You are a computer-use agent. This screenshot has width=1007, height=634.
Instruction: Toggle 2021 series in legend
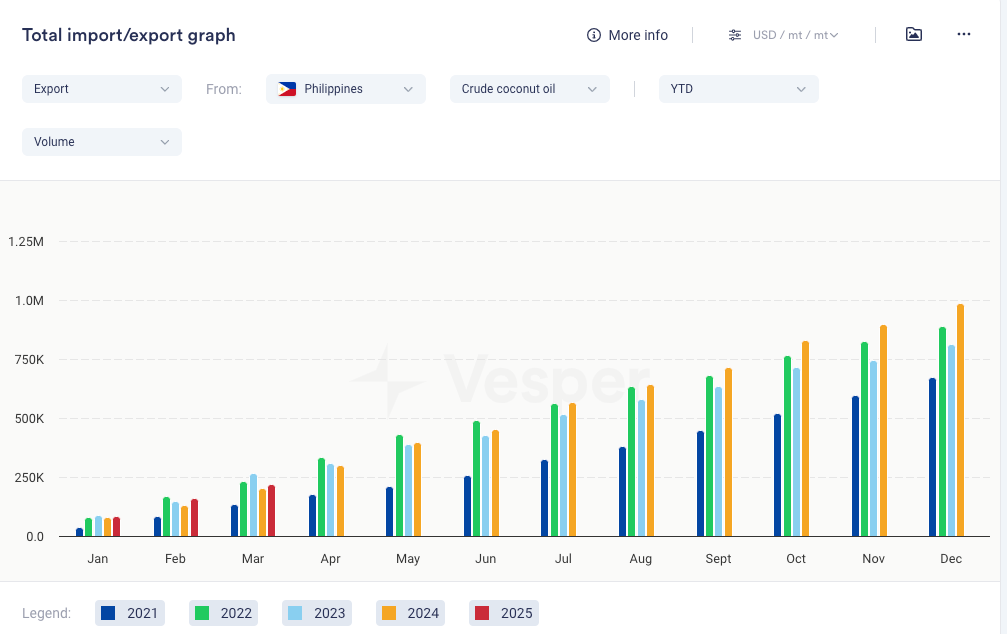pyautogui.click(x=130, y=613)
